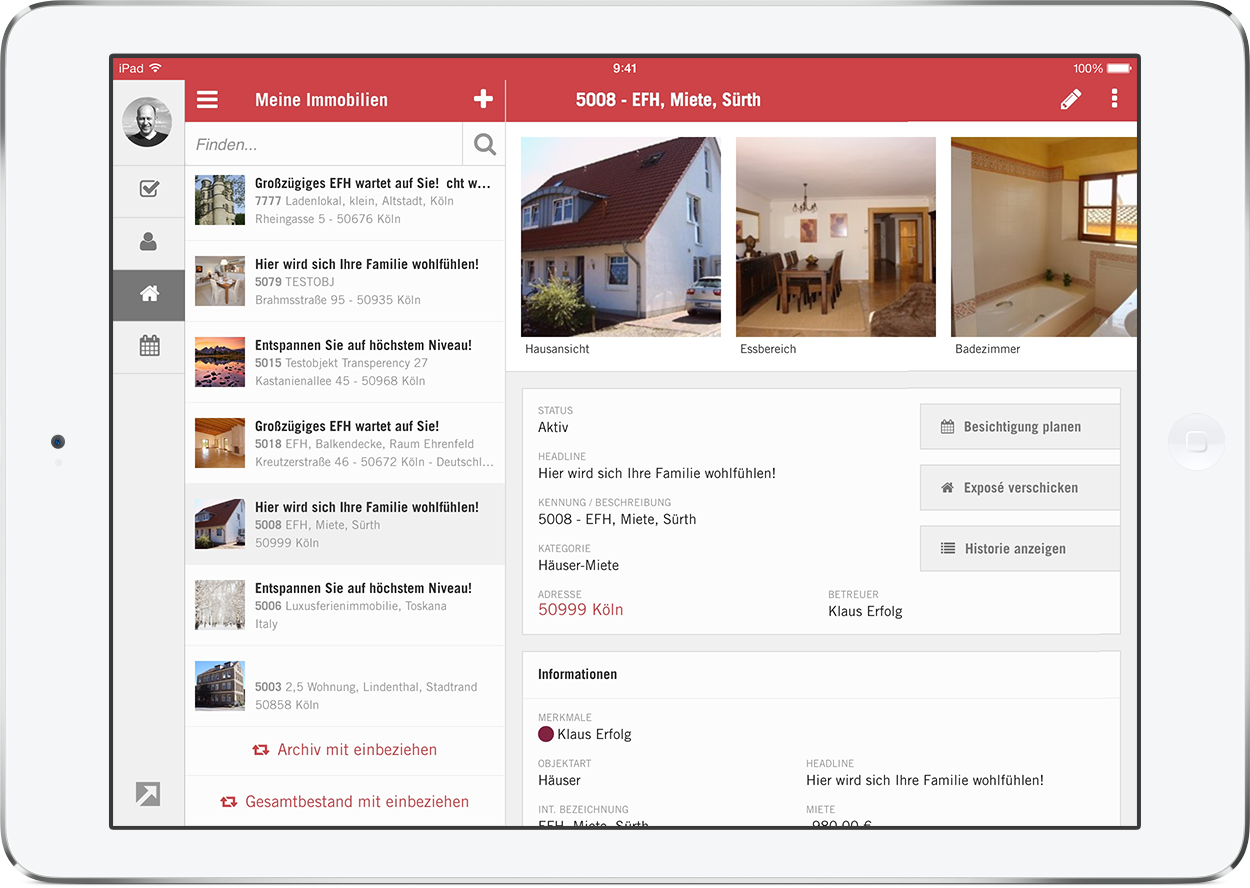Open the calendar sidebar icon

tap(149, 346)
